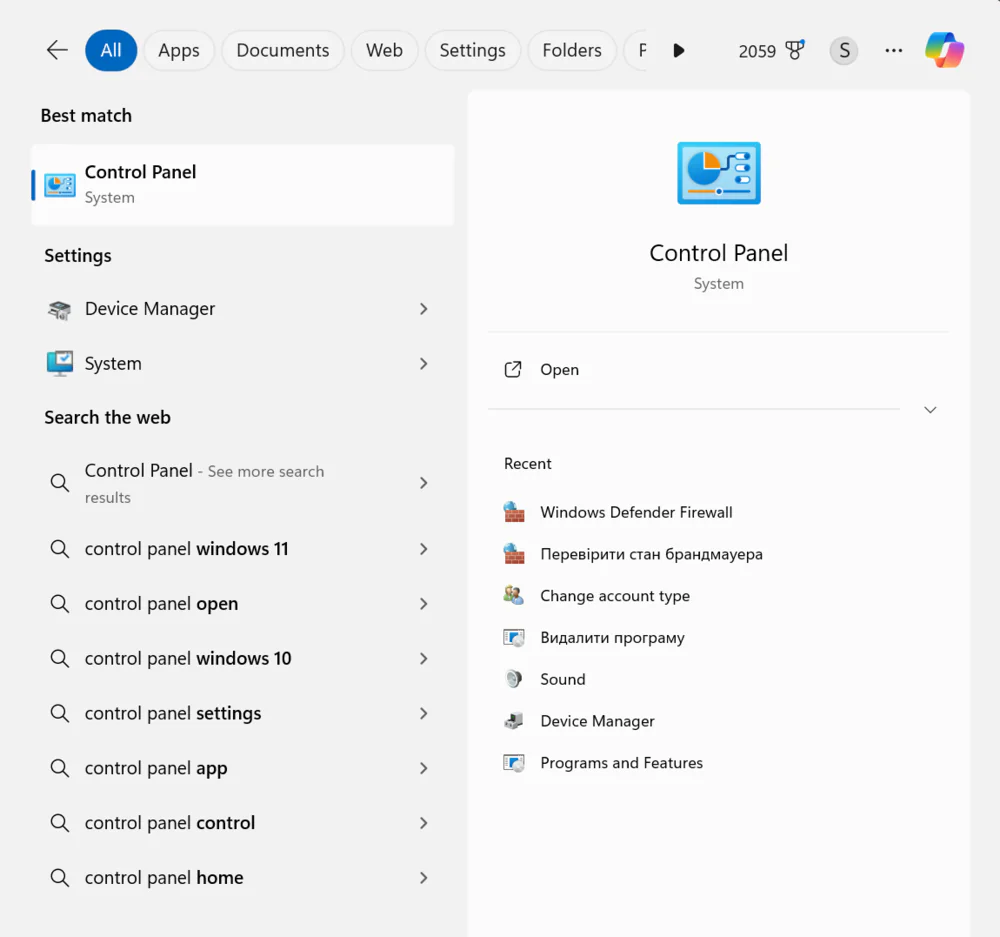Expand Device Manager settings chevron
This screenshot has width=1000, height=937.
click(423, 309)
